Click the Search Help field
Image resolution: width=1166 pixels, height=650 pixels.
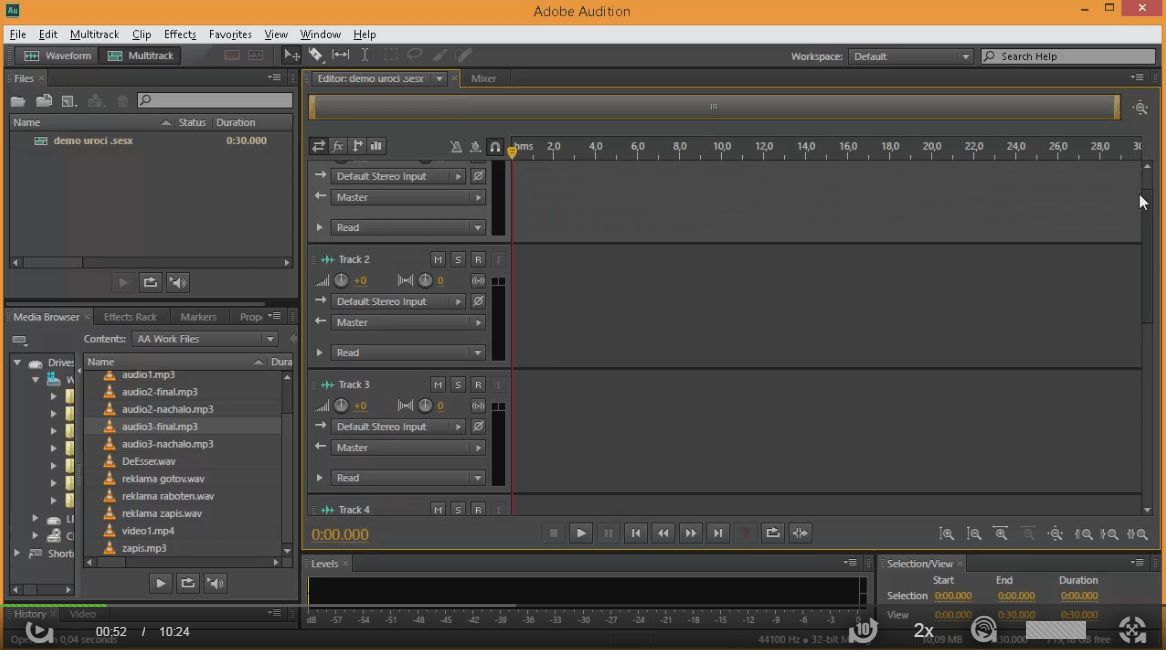coord(1069,57)
